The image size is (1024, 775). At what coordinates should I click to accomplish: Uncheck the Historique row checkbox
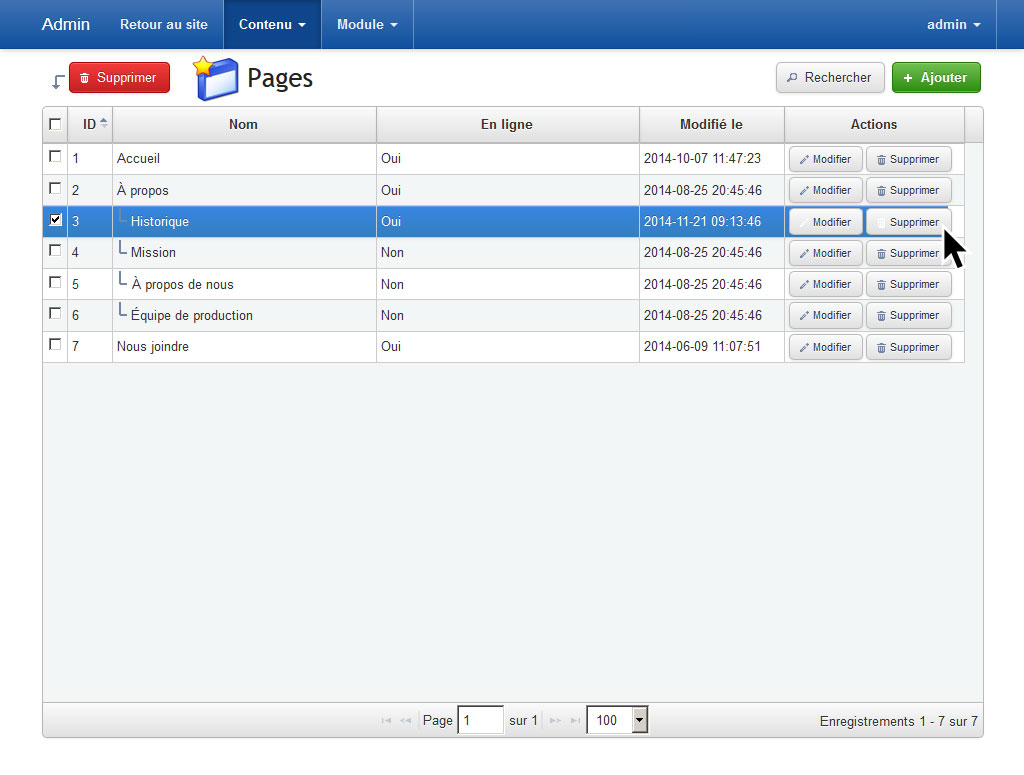point(55,220)
